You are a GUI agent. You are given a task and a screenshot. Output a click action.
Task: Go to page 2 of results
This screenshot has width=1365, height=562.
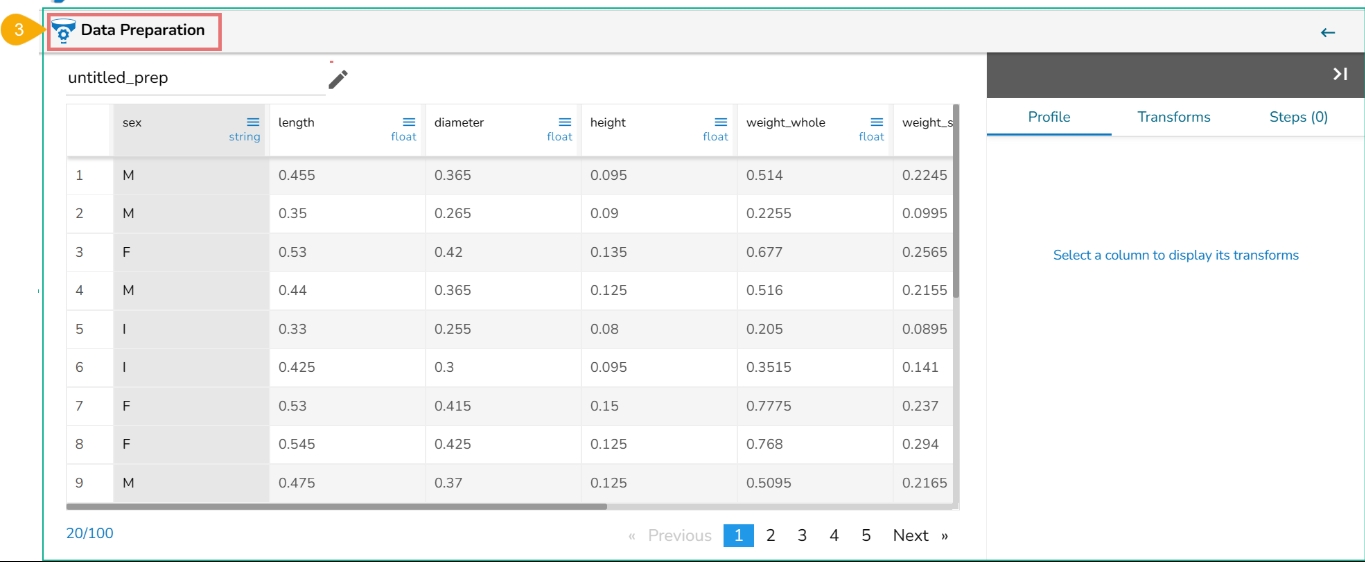pos(770,536)
